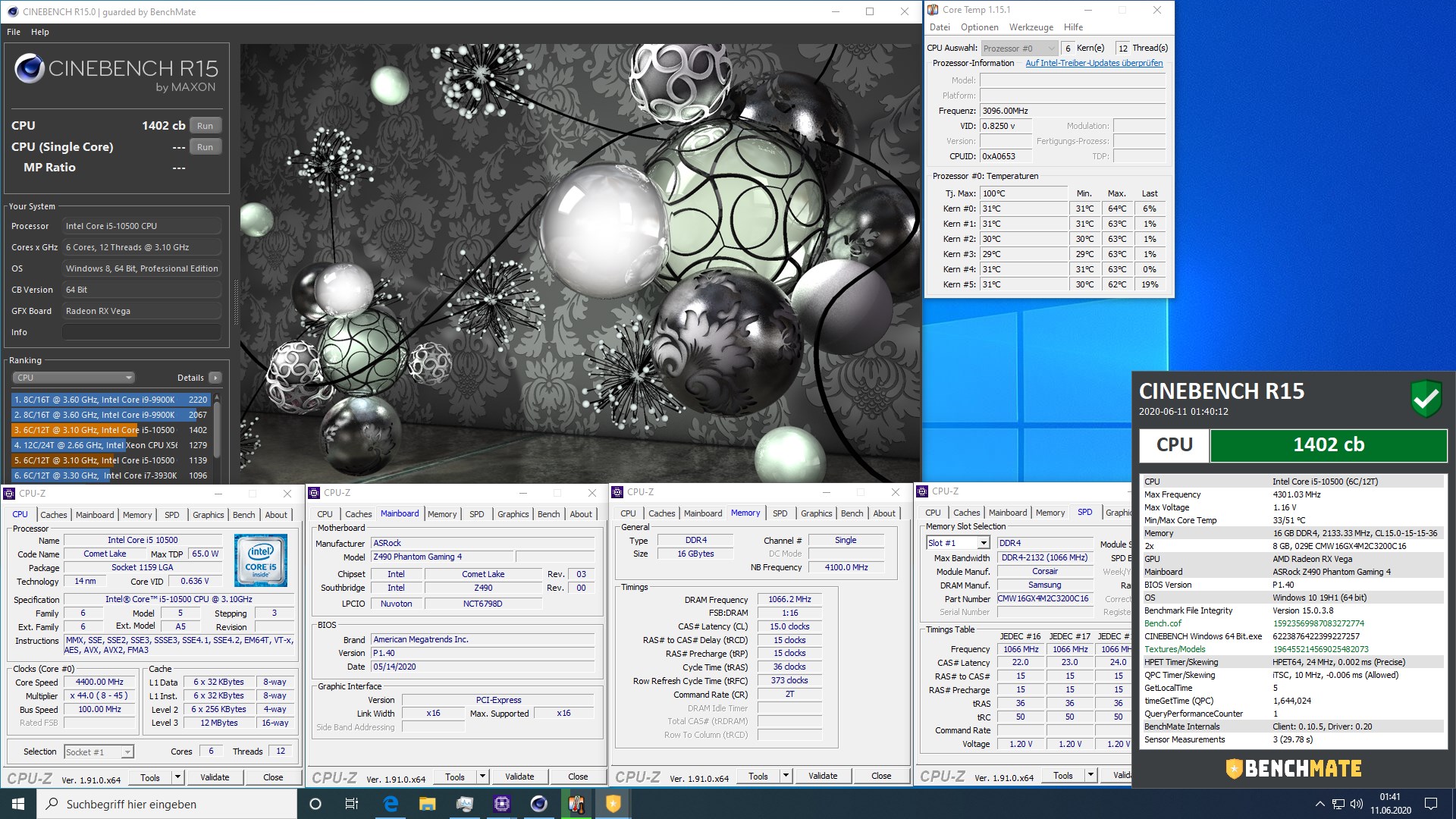Click the volume speaker icon in tray
Viewport: 1456px width, 819px height.
coord(1357,804)
